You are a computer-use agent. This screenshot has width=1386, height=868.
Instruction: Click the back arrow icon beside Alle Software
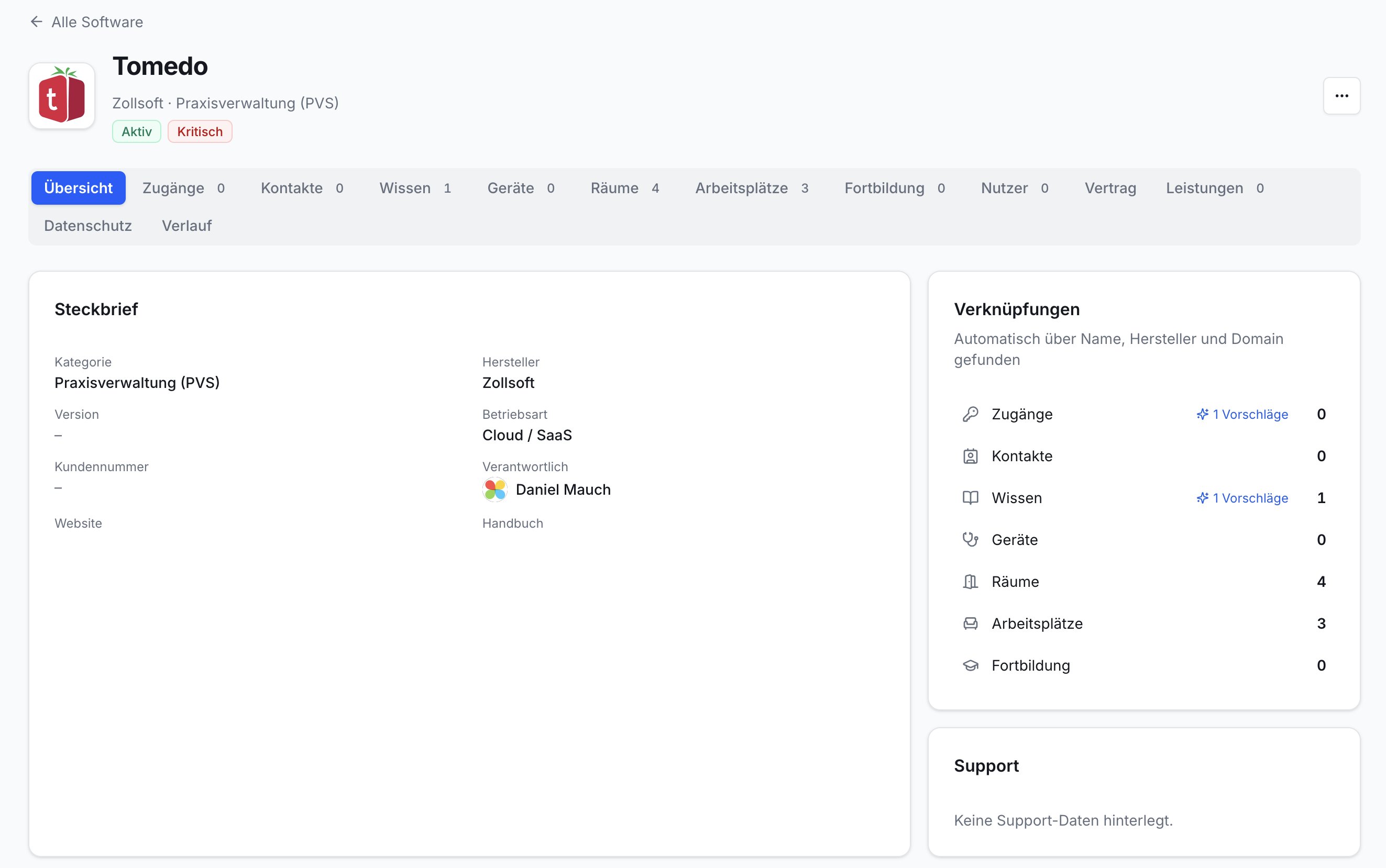tap(37, 22)
